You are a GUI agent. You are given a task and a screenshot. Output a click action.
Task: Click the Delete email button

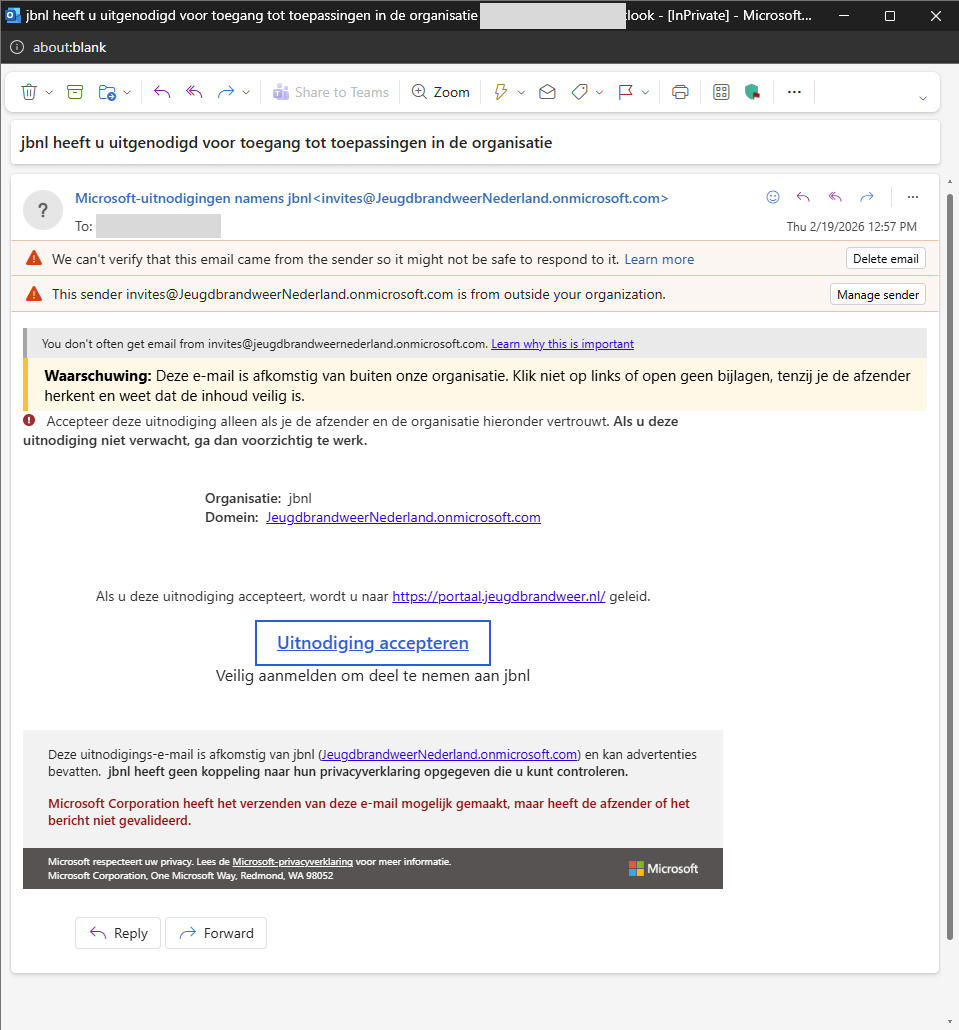[885, 259]
